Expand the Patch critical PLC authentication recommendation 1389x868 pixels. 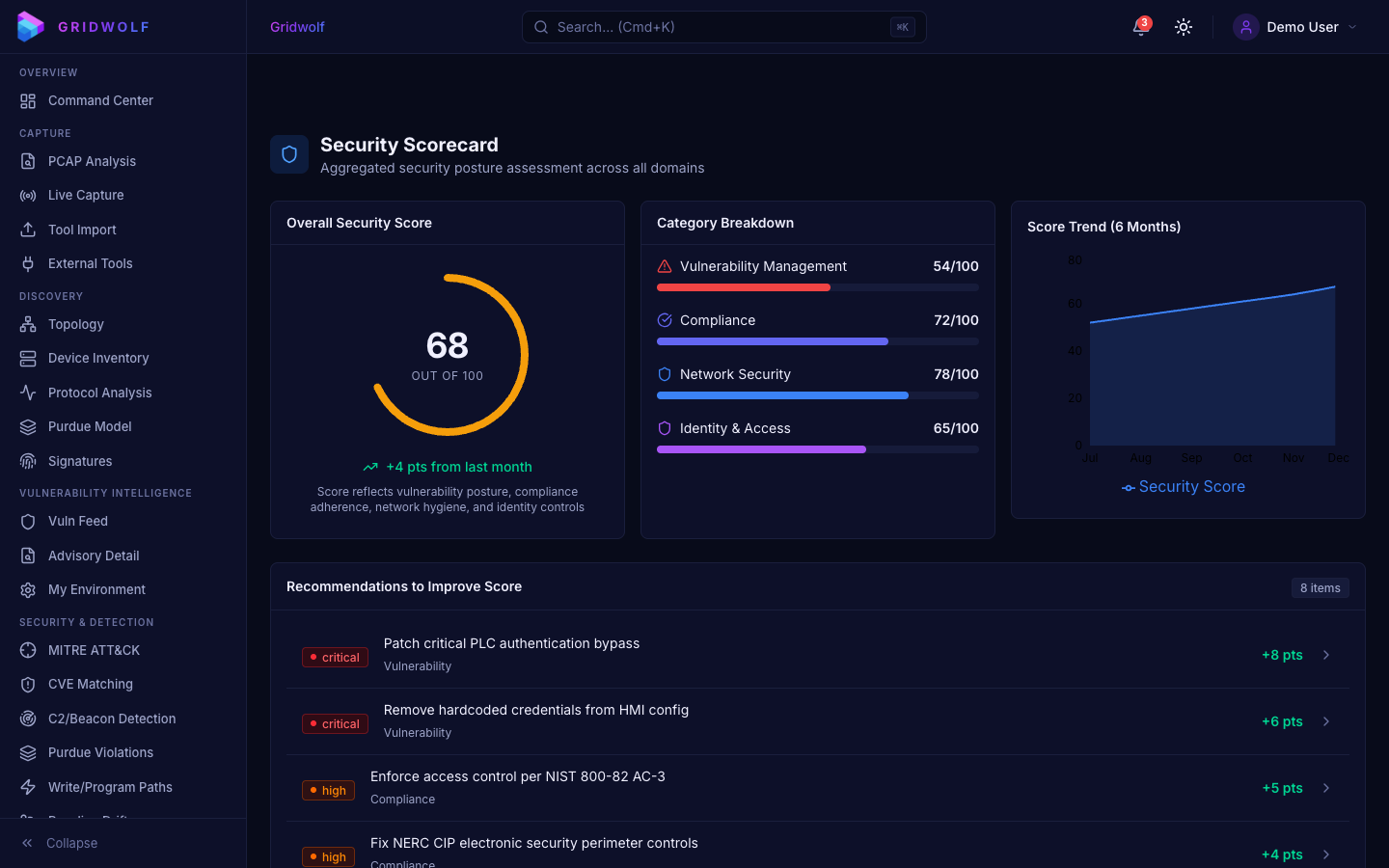coord(511,644)
